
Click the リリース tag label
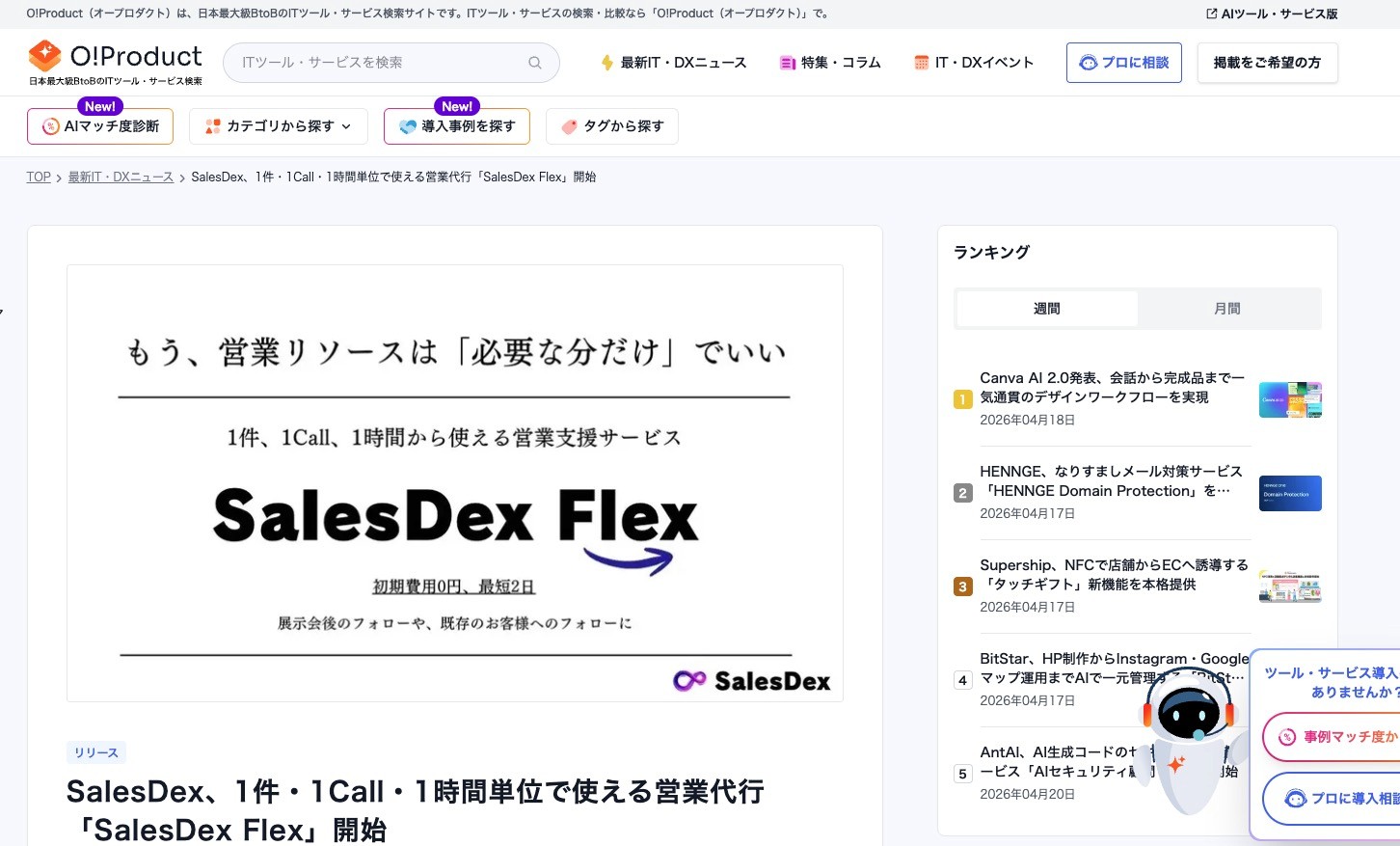[x=96, y=753]
